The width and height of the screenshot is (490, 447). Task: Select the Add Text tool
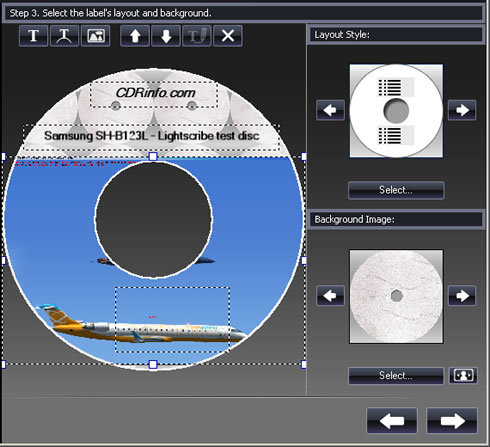pos(34,36)
